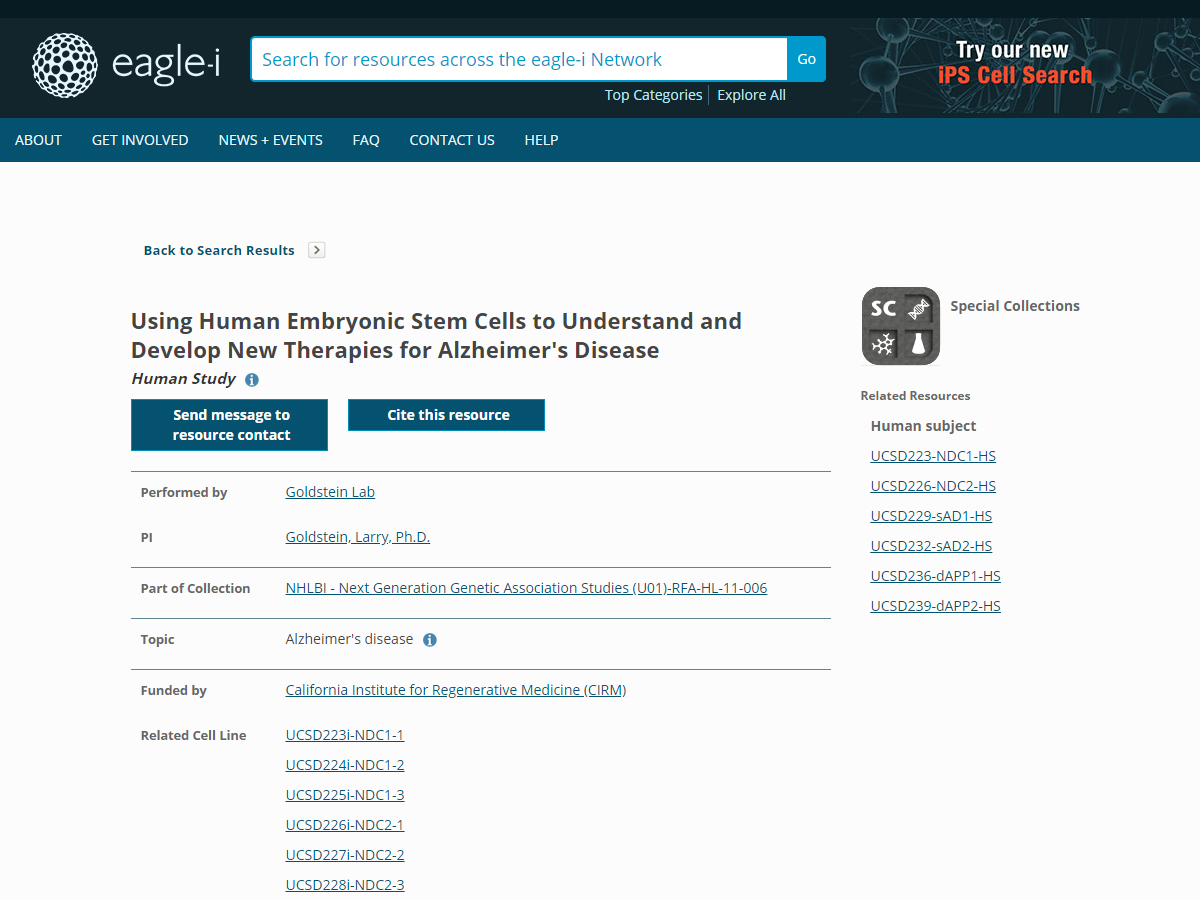Click arrow icon beside Back to Search Results

(x=317, y=250)
